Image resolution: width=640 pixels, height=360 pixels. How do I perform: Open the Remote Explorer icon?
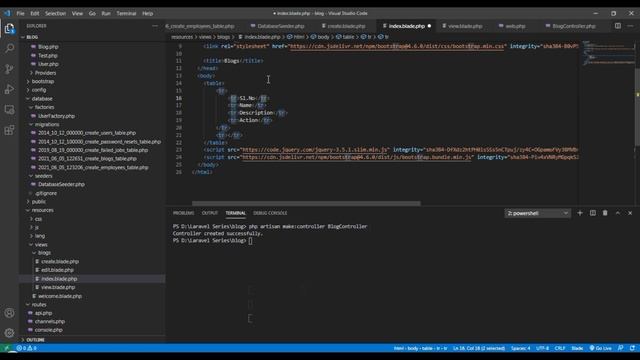[x=9, y=109]
